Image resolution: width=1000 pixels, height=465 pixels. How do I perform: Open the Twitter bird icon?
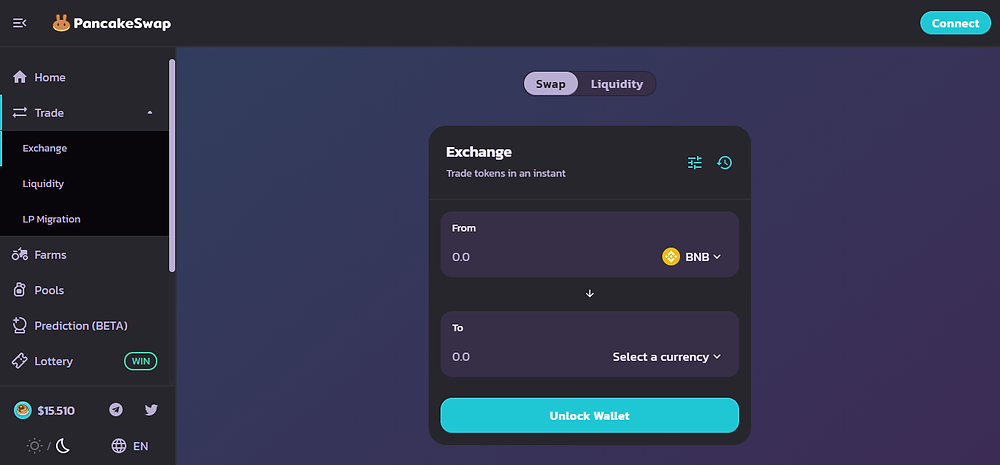point(151,410)
